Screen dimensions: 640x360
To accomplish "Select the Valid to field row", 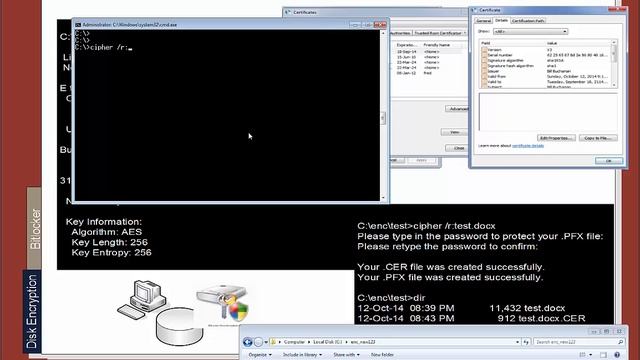I will click(546, 82).
